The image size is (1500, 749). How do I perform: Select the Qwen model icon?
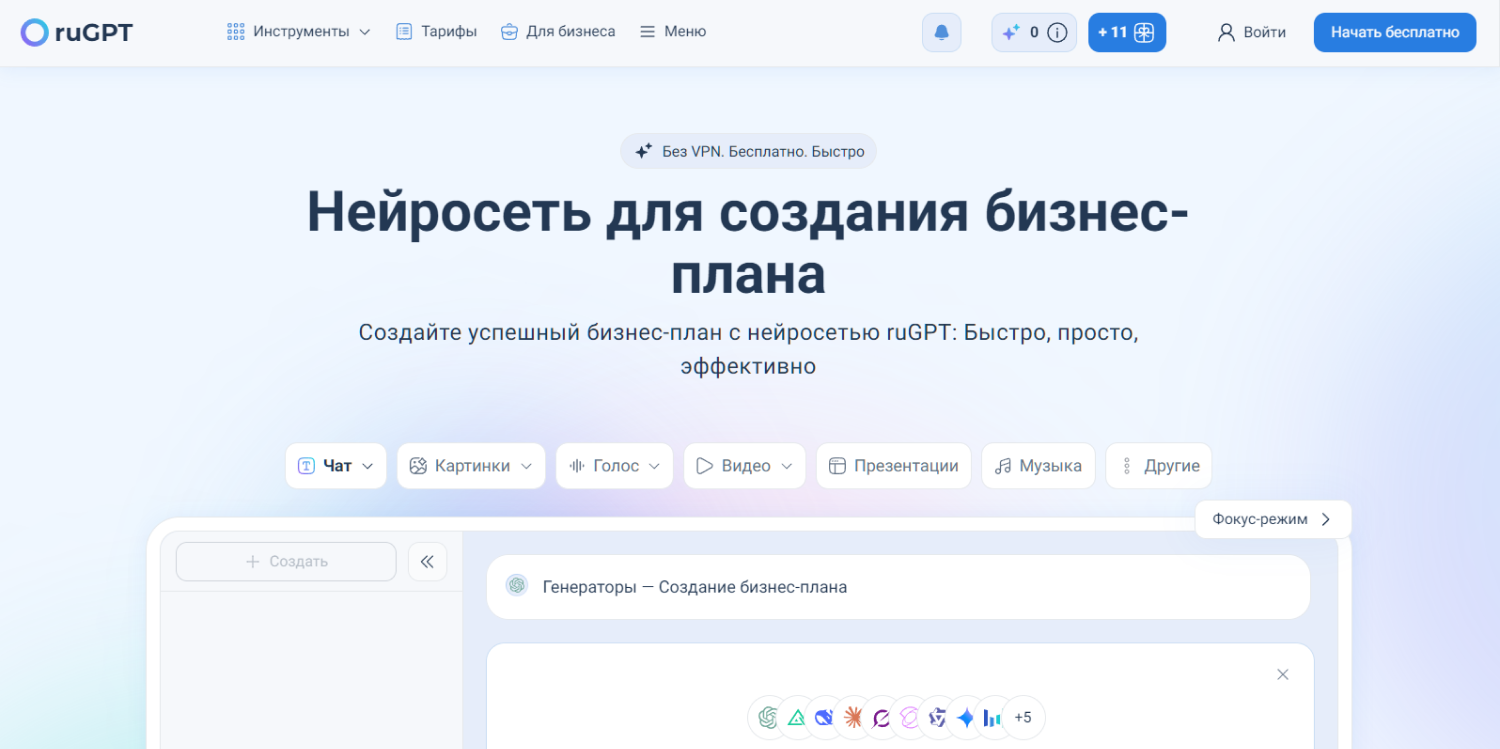coord(937,717)
